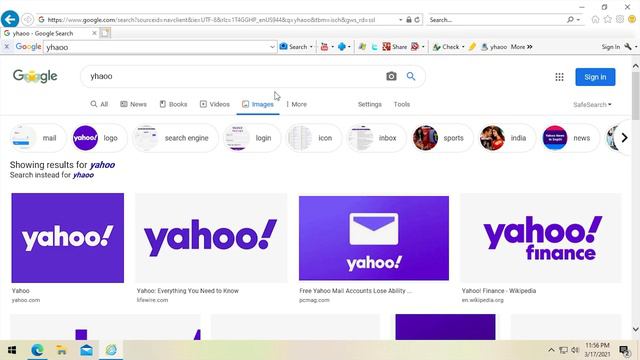Switch to the Videos results tab

215,104
